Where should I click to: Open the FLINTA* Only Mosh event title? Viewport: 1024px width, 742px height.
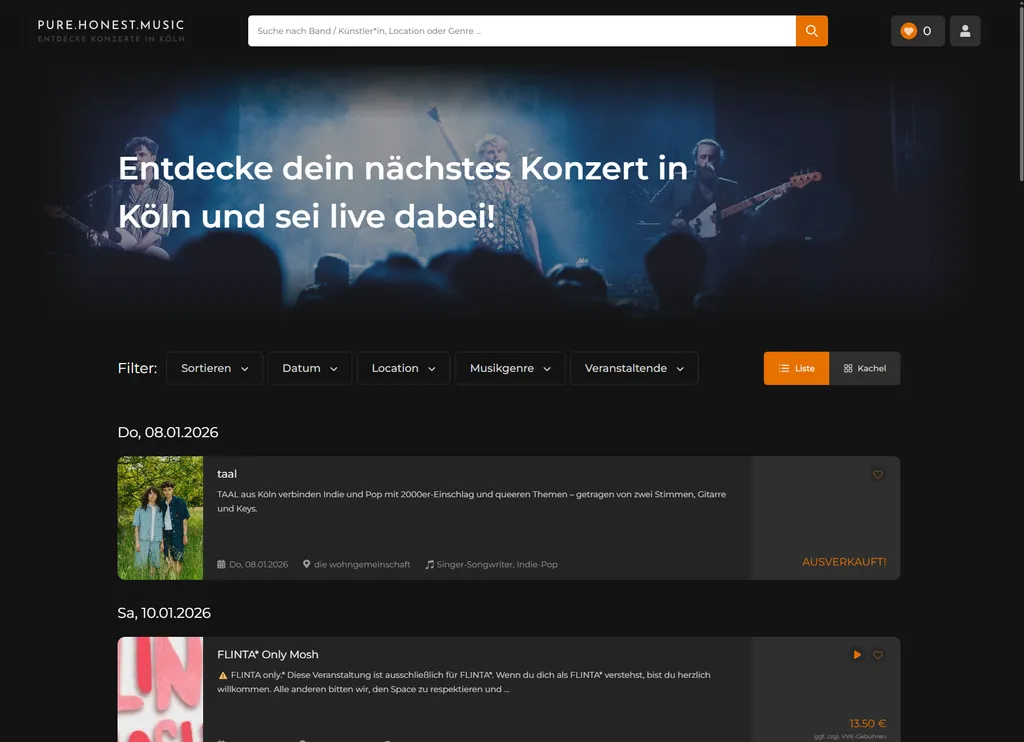tap(268, 655)
